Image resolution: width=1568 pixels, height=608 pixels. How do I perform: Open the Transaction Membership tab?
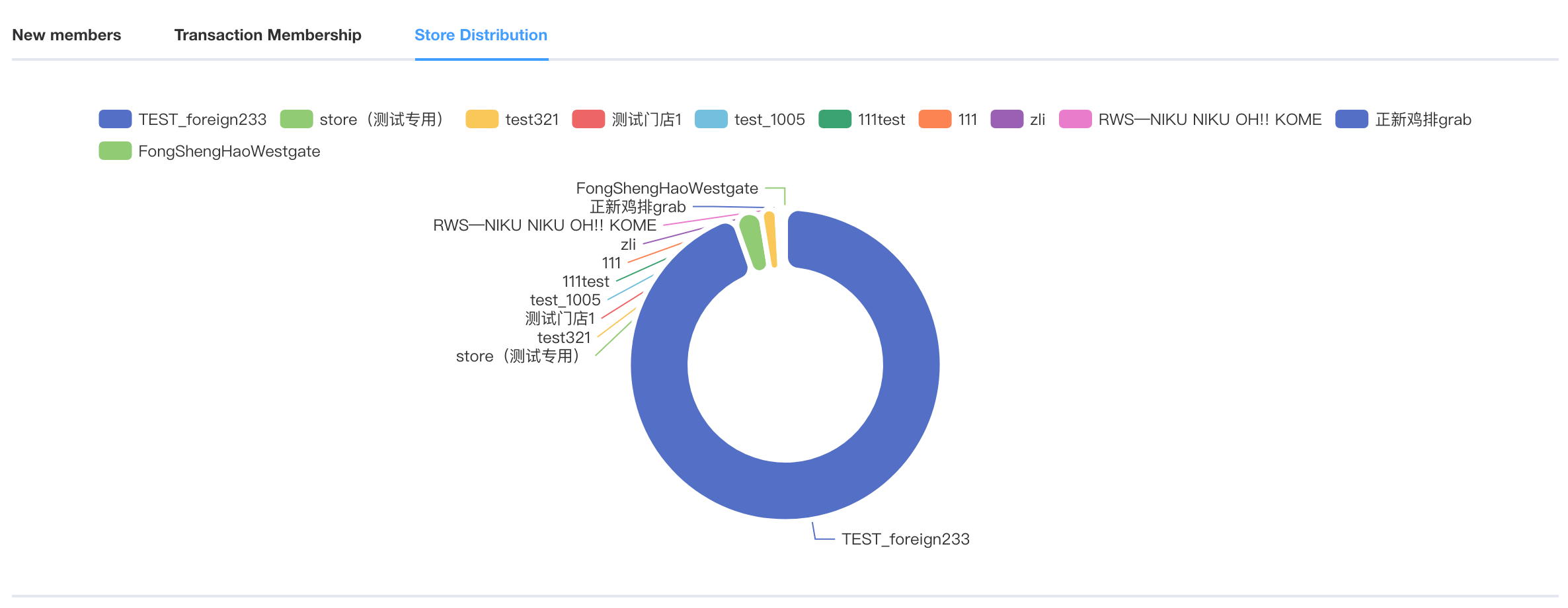coord(268,35)
